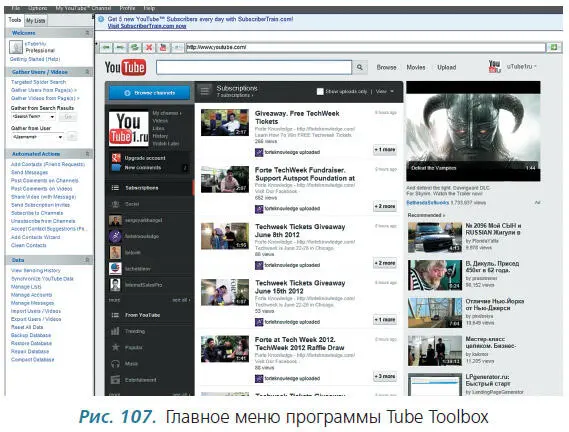Image resolution: width=569 pixels, height=432 pixels.
Task: Open thumbnail of Techweek Tickets Giveaway June 15th
Action: point(225,292)
